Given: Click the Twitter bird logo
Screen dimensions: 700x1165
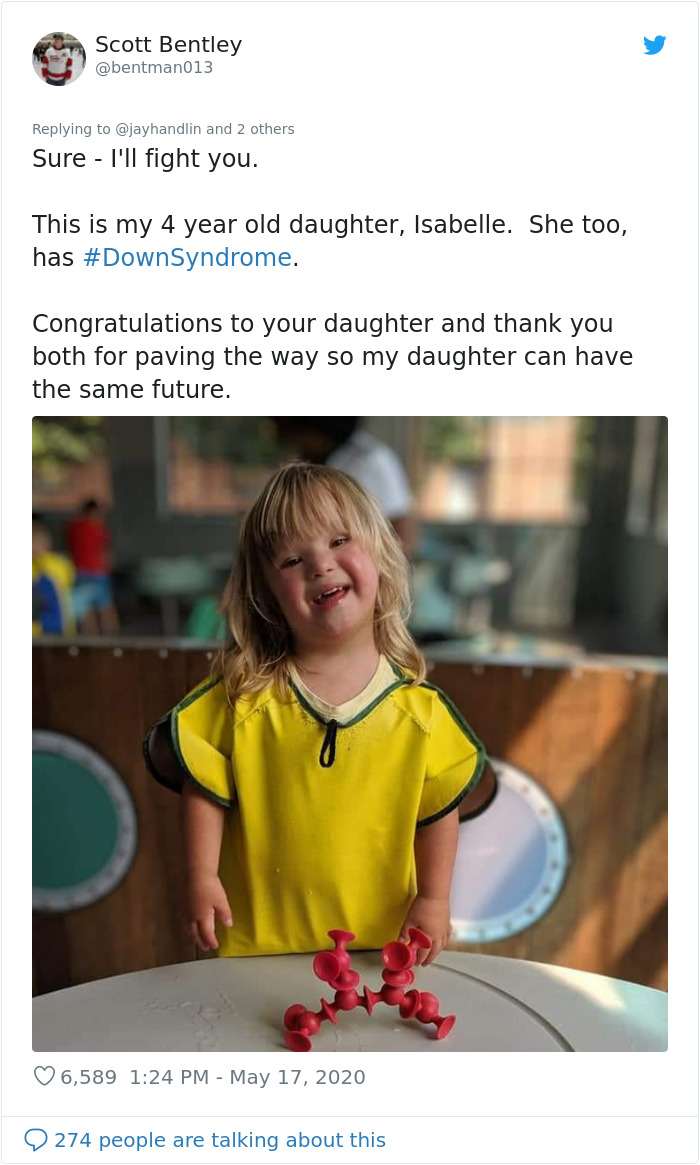Looking at the screenshot, I should 654,45.
